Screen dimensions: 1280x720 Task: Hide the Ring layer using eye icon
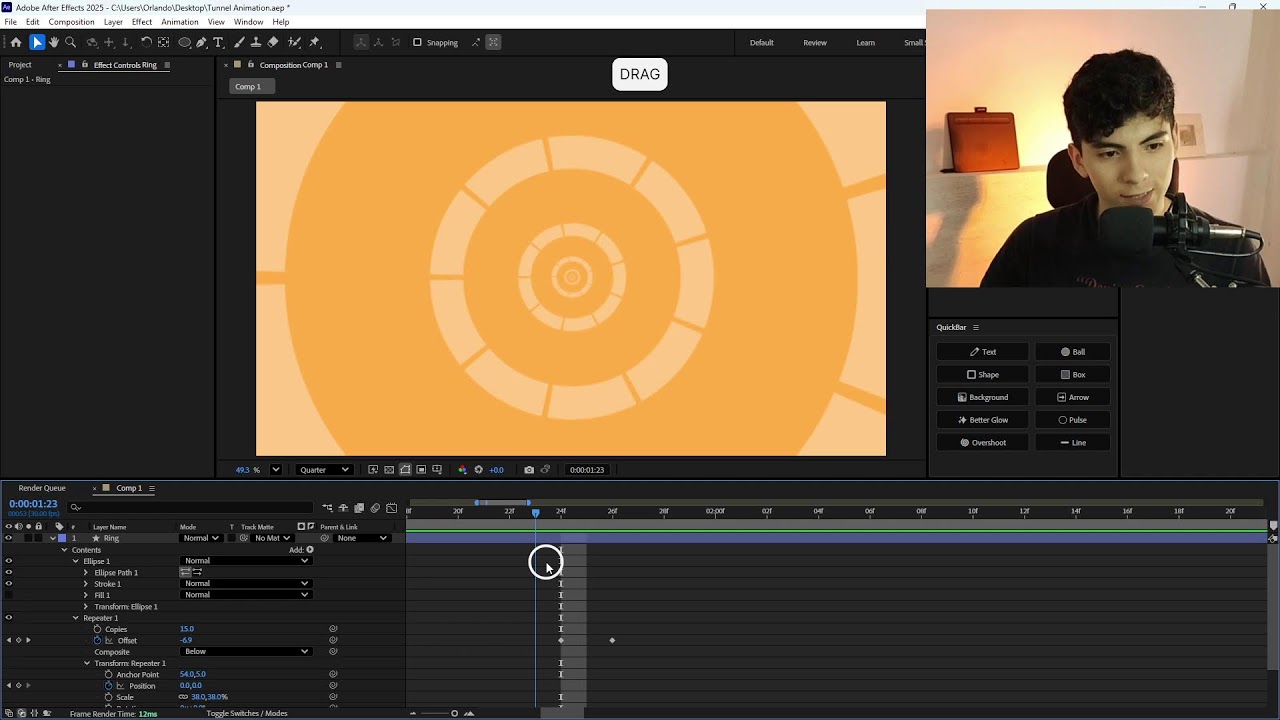(9, 538)
